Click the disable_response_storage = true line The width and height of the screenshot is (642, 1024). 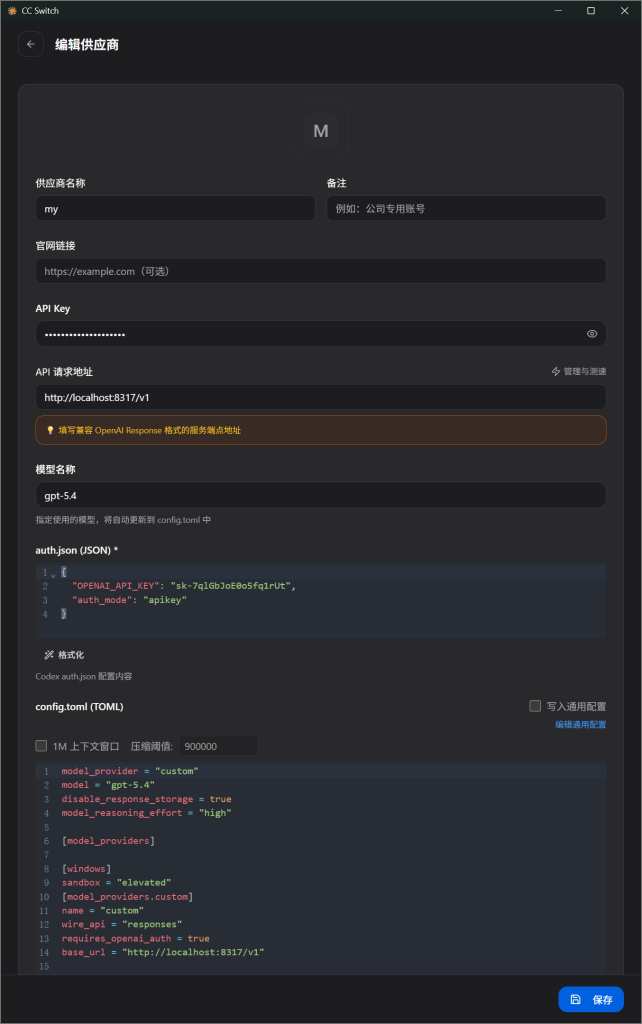pos(146,799)
